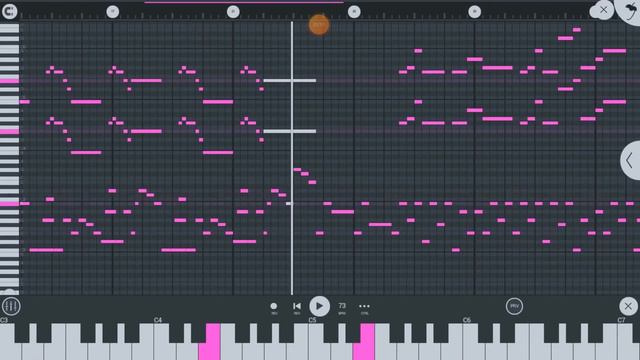This screenshot has width=640, height=360.
Task: Start recording with the record button
Action: tap(273, 307)
